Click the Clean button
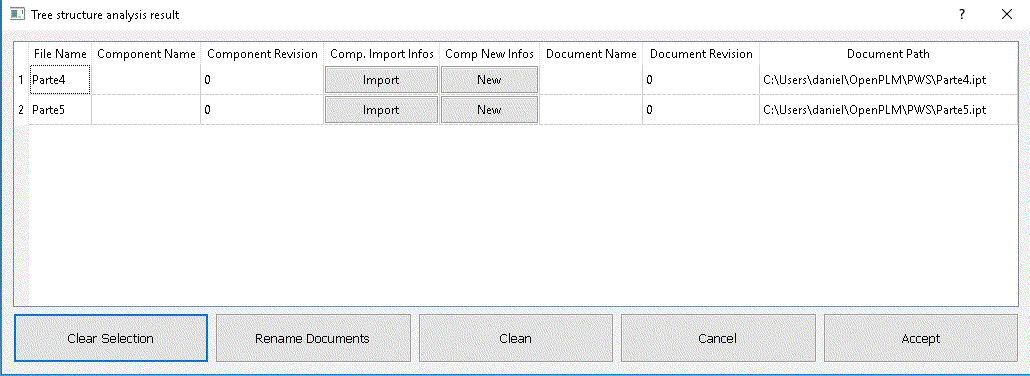 coord(516,338)
